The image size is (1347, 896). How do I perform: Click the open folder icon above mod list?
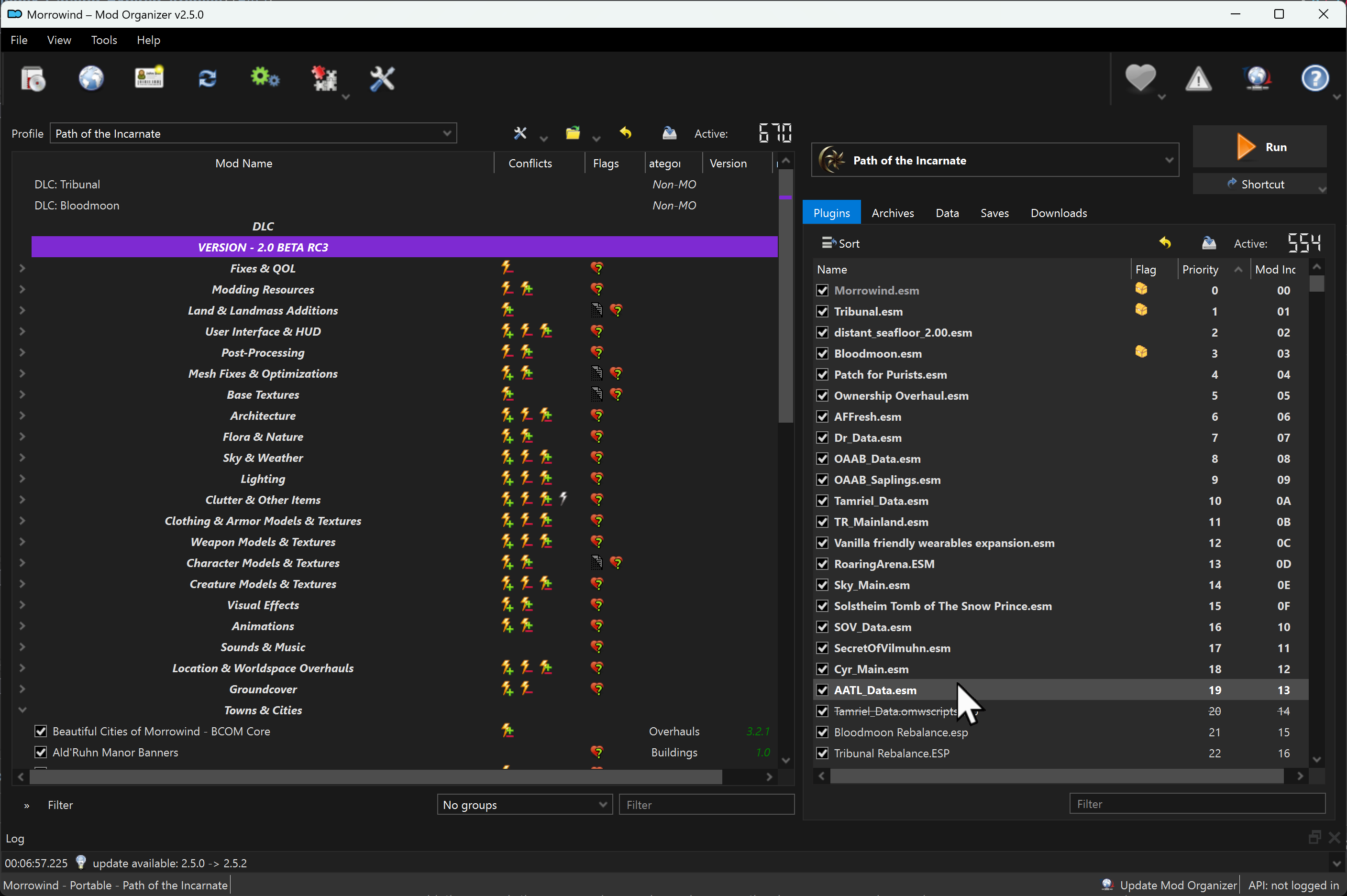[x=573, y=133]
